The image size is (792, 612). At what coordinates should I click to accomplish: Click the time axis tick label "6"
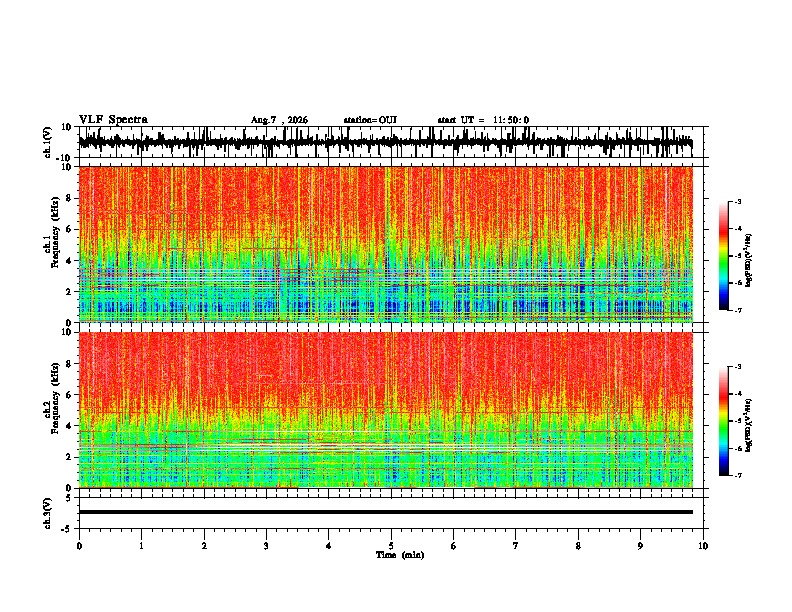[454, 546]
